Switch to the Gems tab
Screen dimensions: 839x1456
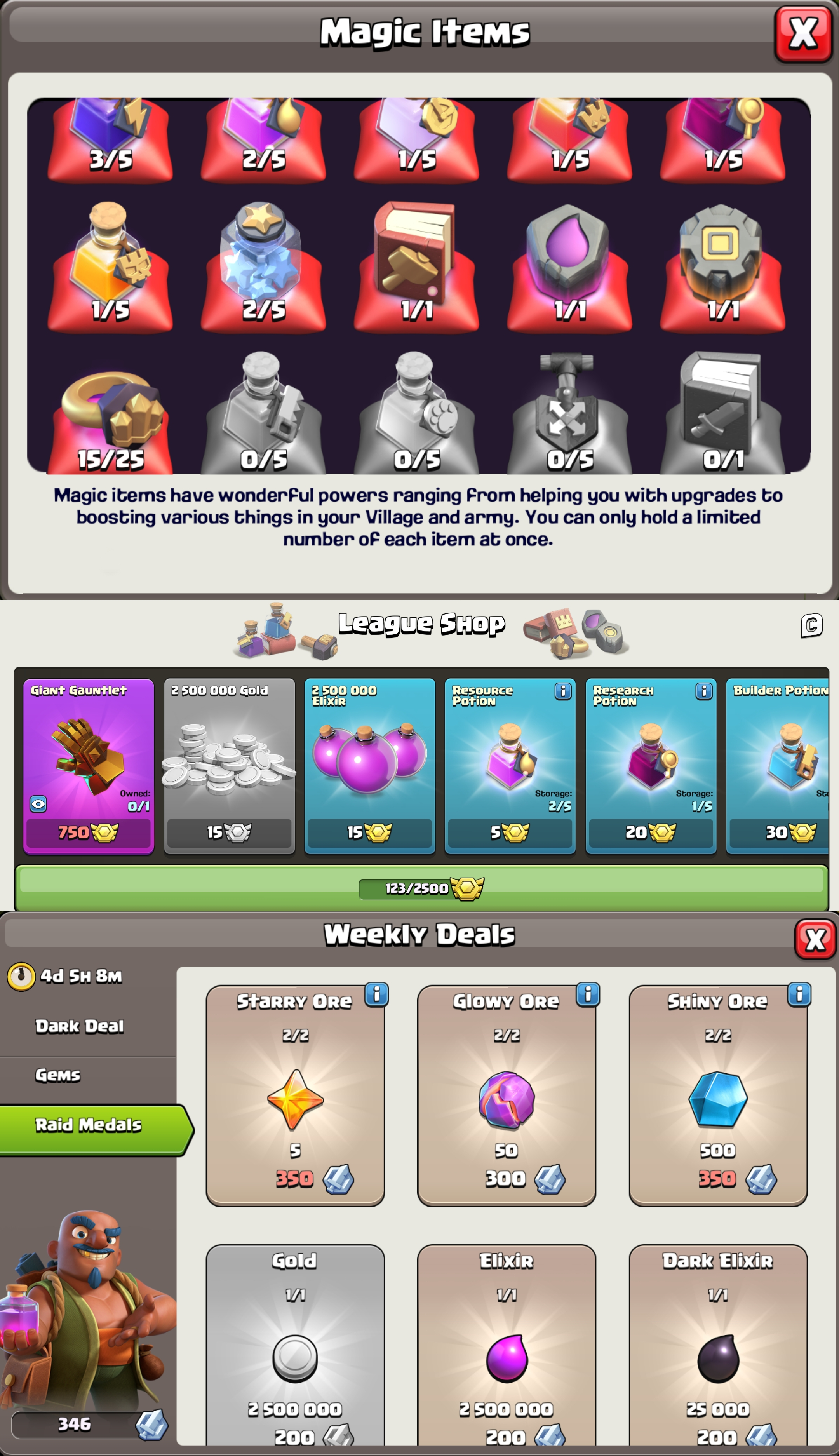[57, 1075]
